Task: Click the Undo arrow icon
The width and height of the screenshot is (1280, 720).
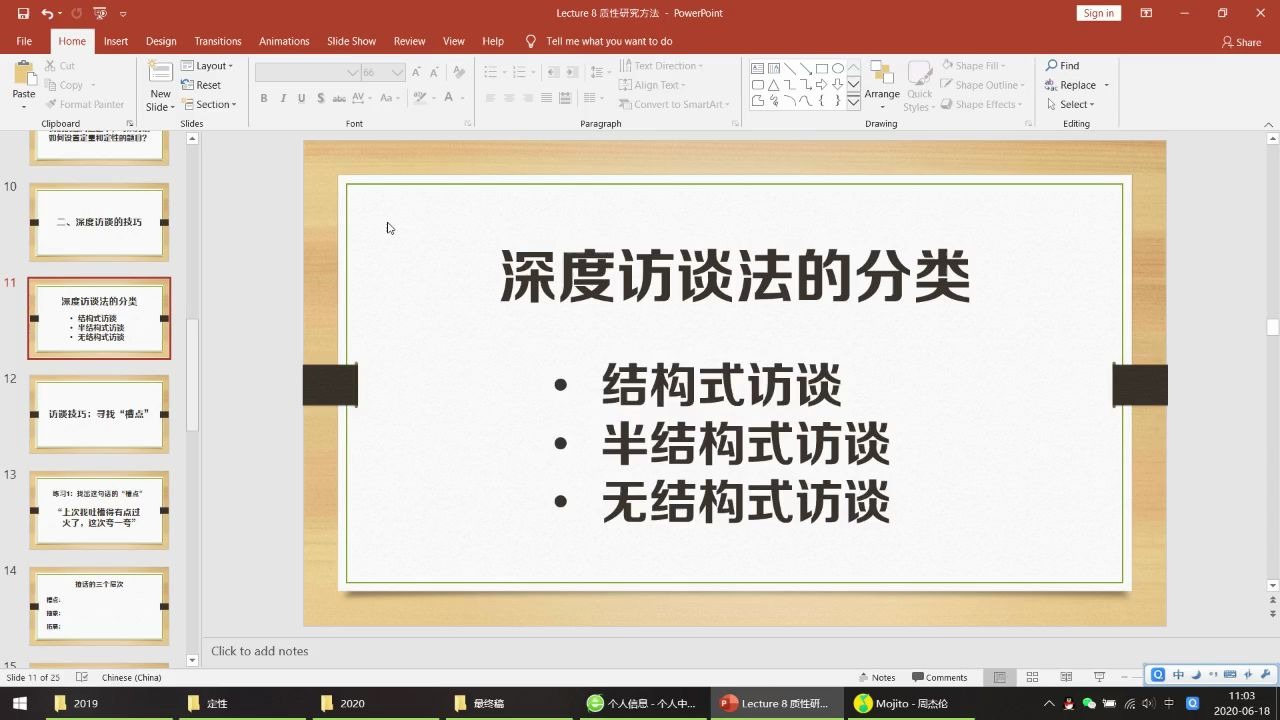Action: (x=47, y=14)
